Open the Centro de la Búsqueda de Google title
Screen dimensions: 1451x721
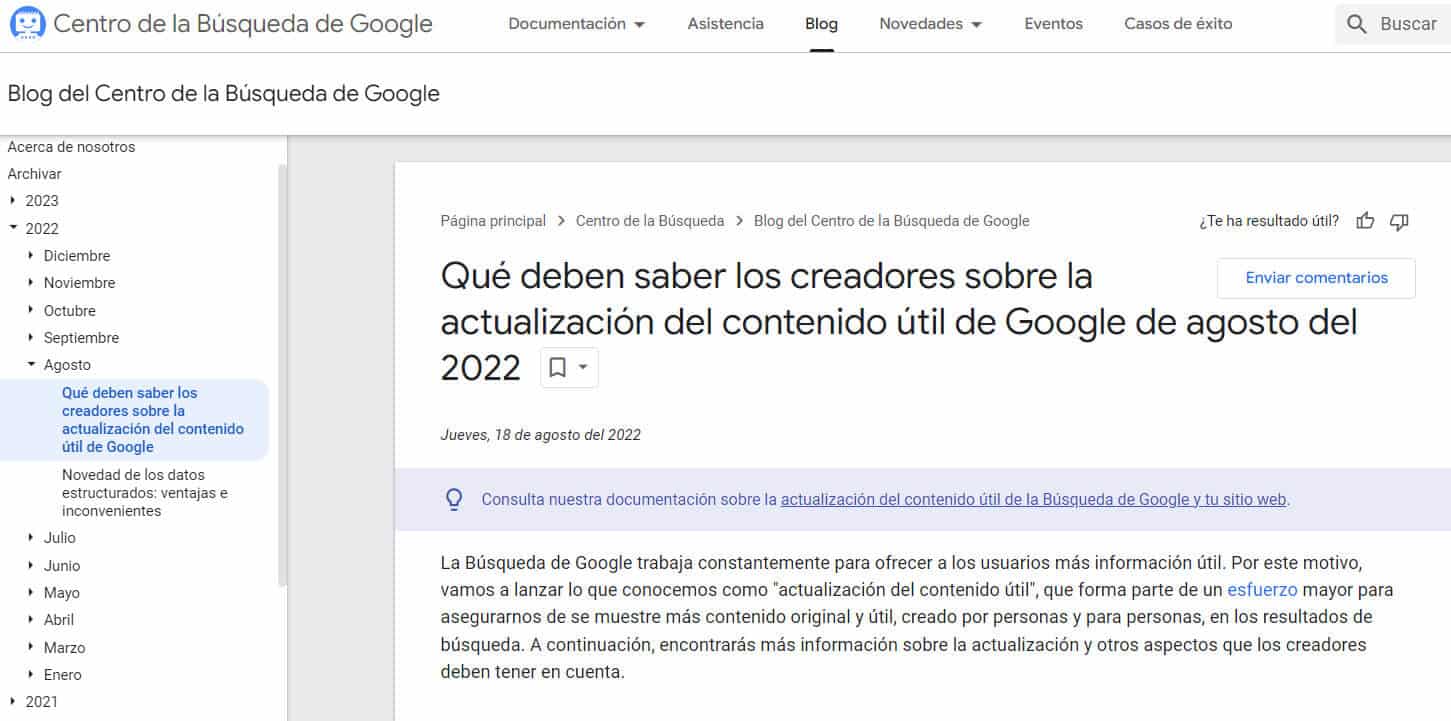(243, 24)
